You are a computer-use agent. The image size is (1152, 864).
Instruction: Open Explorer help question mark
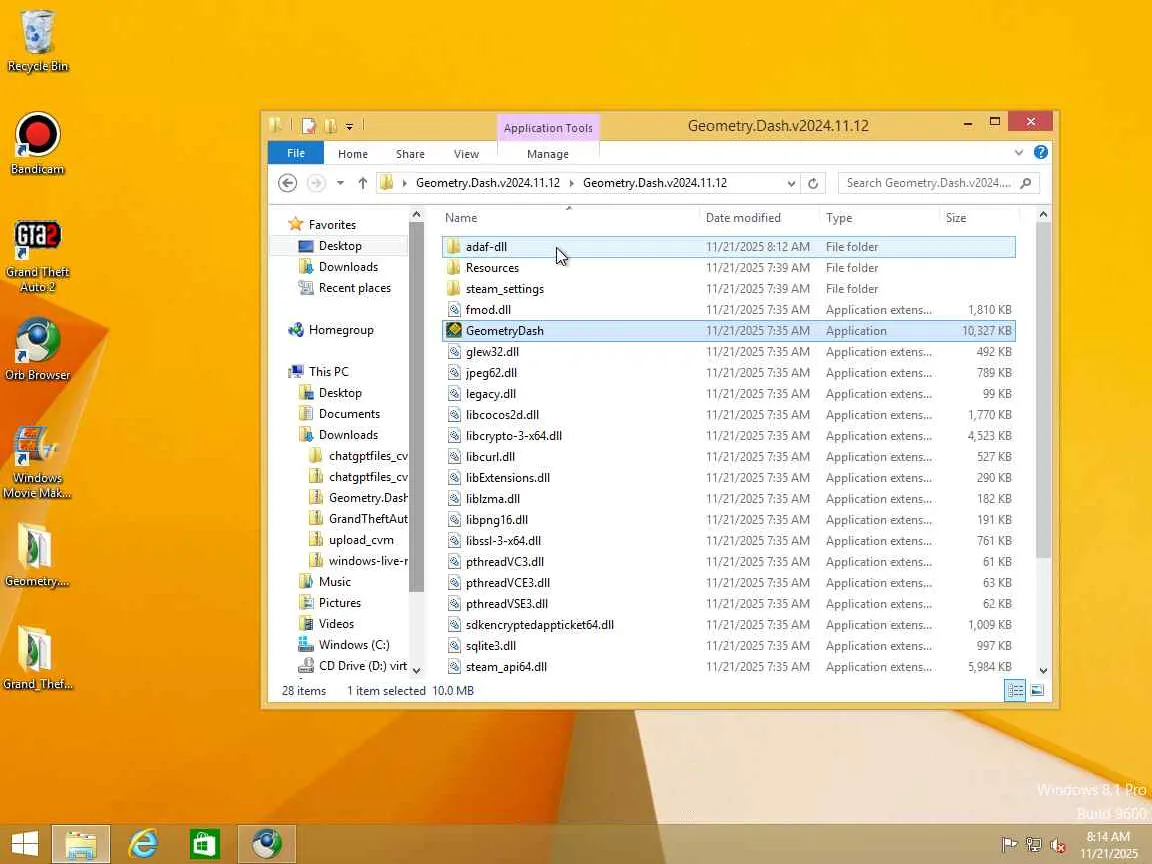point(1040,152)
